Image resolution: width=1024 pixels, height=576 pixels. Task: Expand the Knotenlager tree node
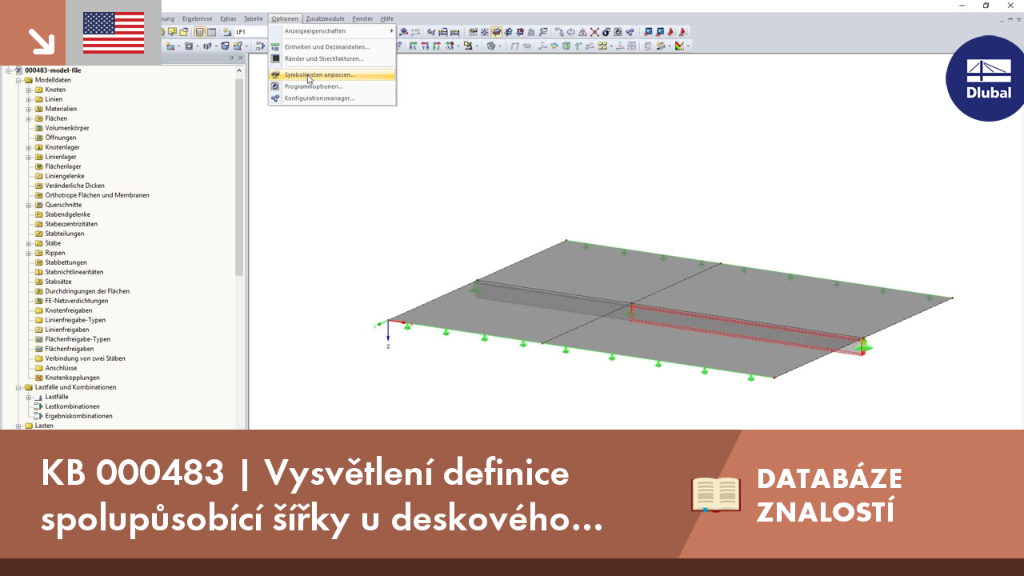point(29,148)
